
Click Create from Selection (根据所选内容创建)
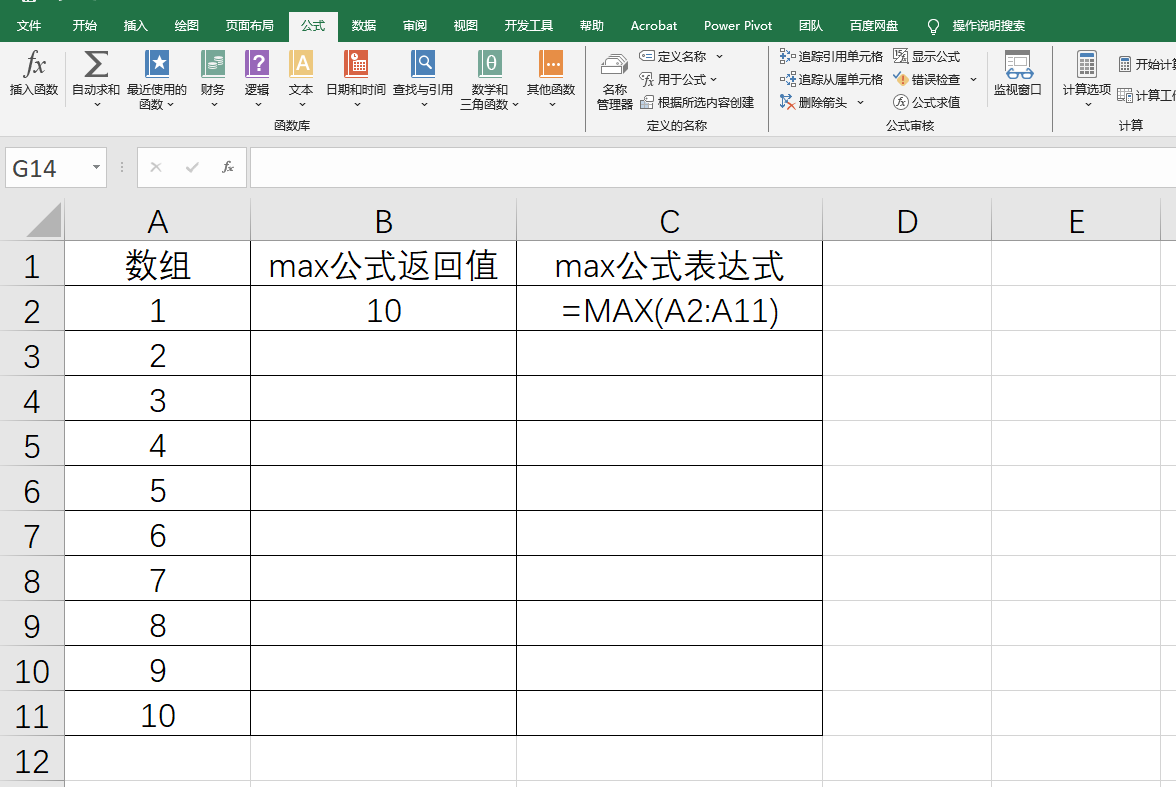[x=697, y=102]
